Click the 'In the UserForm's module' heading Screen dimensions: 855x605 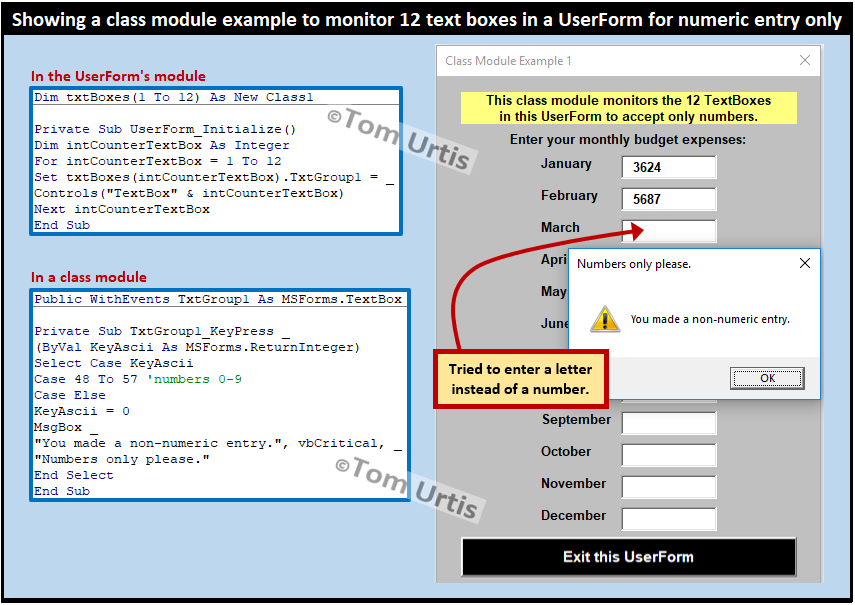(118, 76)
